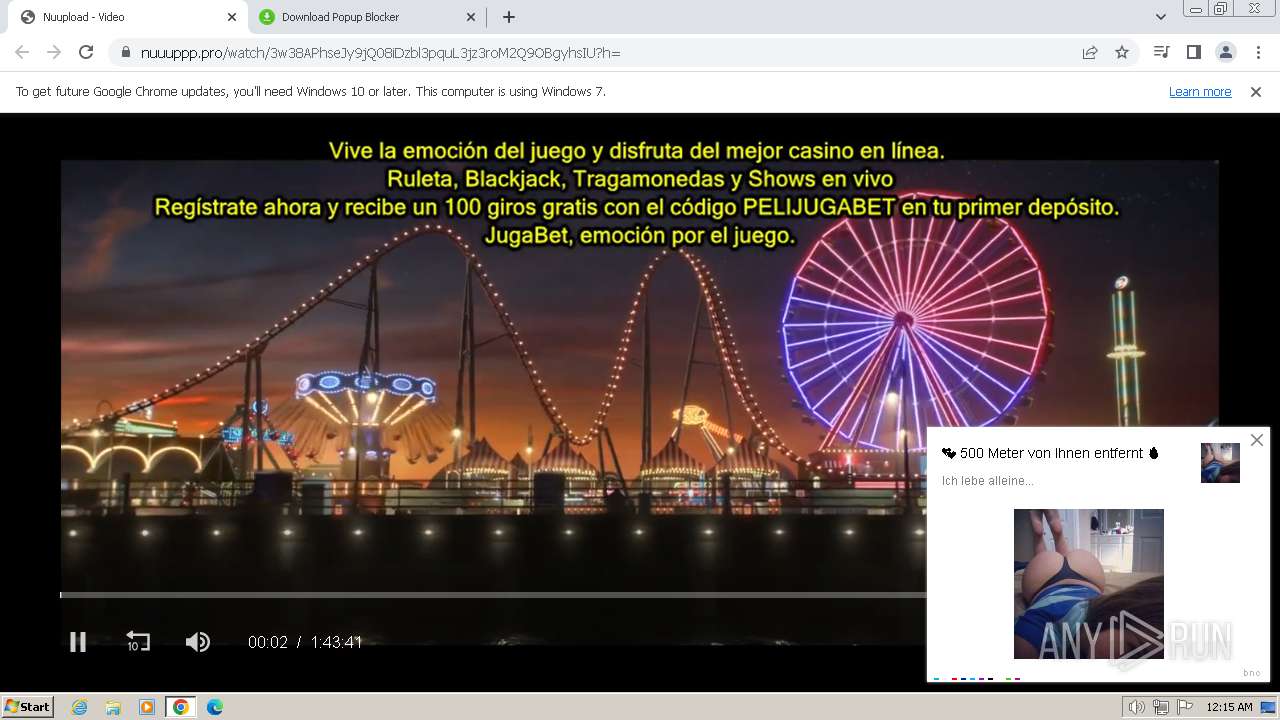Image resolution: width=1280 pixels, height=720 pixels.
Task: Close the Download Popup Blocker tab
Action: [x=472, y=17]
